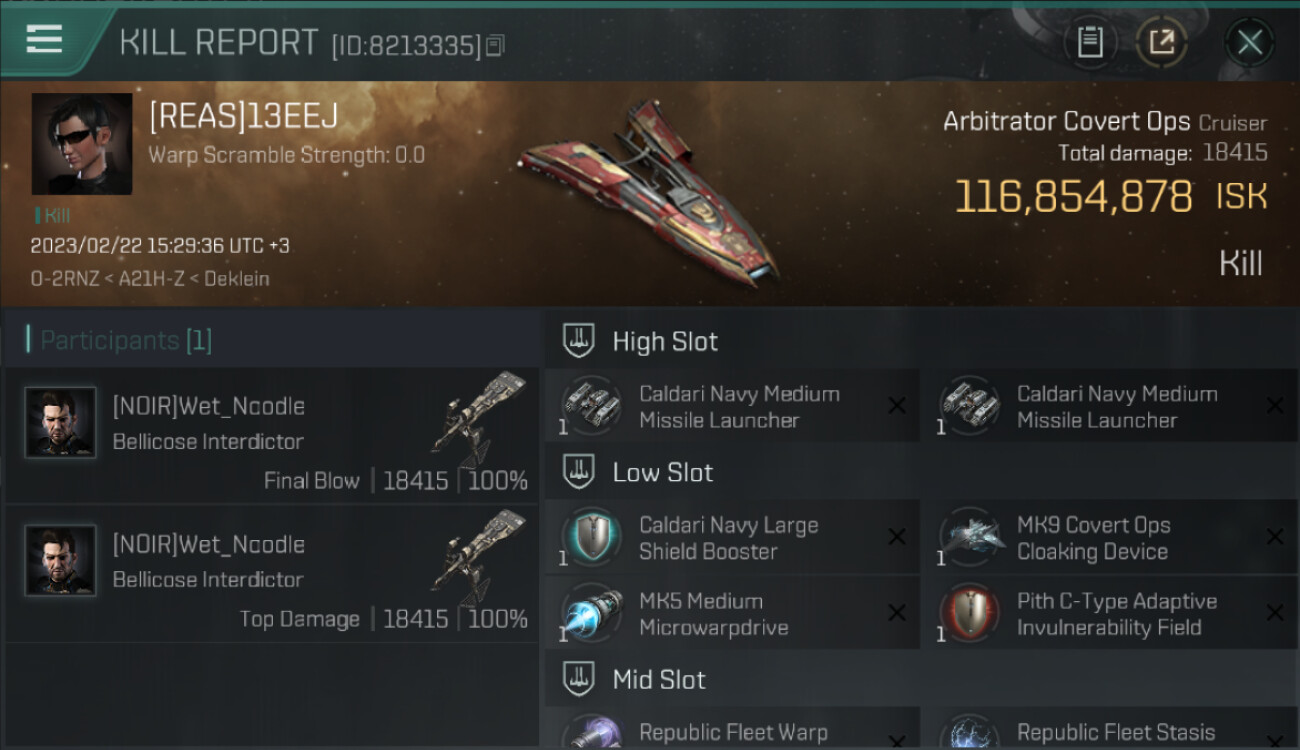The width and height of the screenshot is (1300, 750).
Task: Select the Pith C-Type Adaptive Invulnerability Field icon
Action: click(970, 614)
